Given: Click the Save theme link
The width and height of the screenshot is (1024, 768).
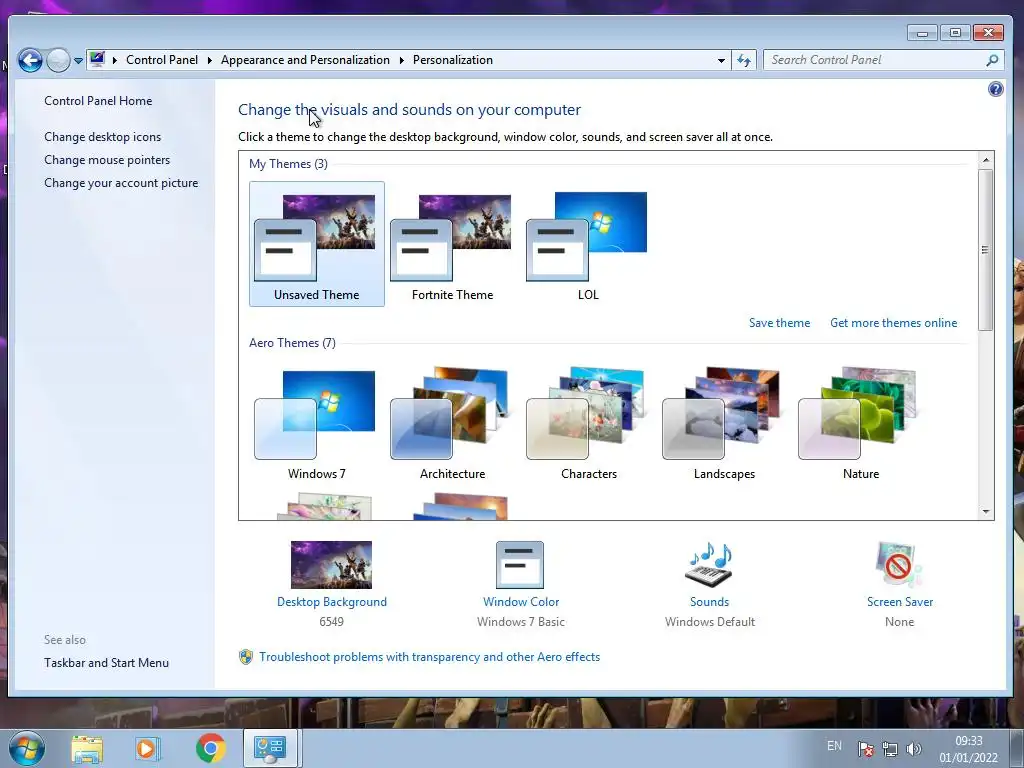Looking at the screenshot, I should [x=779, y=323].
